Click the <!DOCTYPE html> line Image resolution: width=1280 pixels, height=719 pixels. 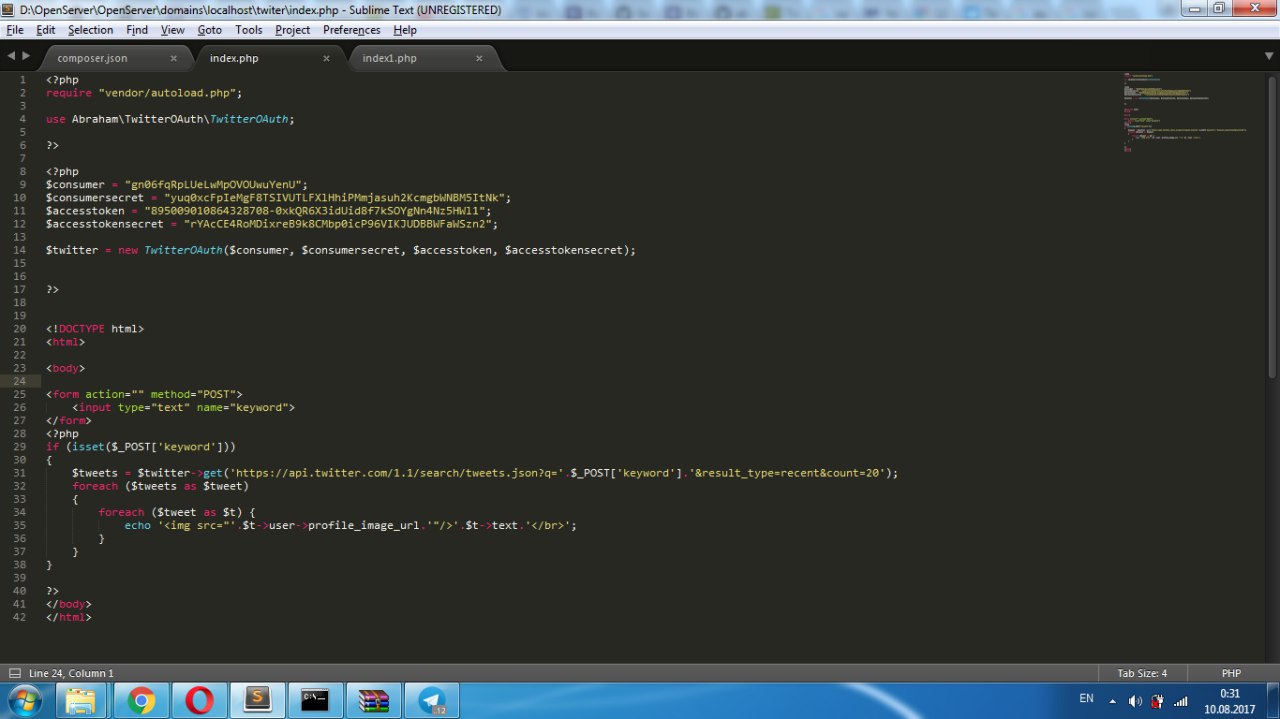(x=95, y=328)
